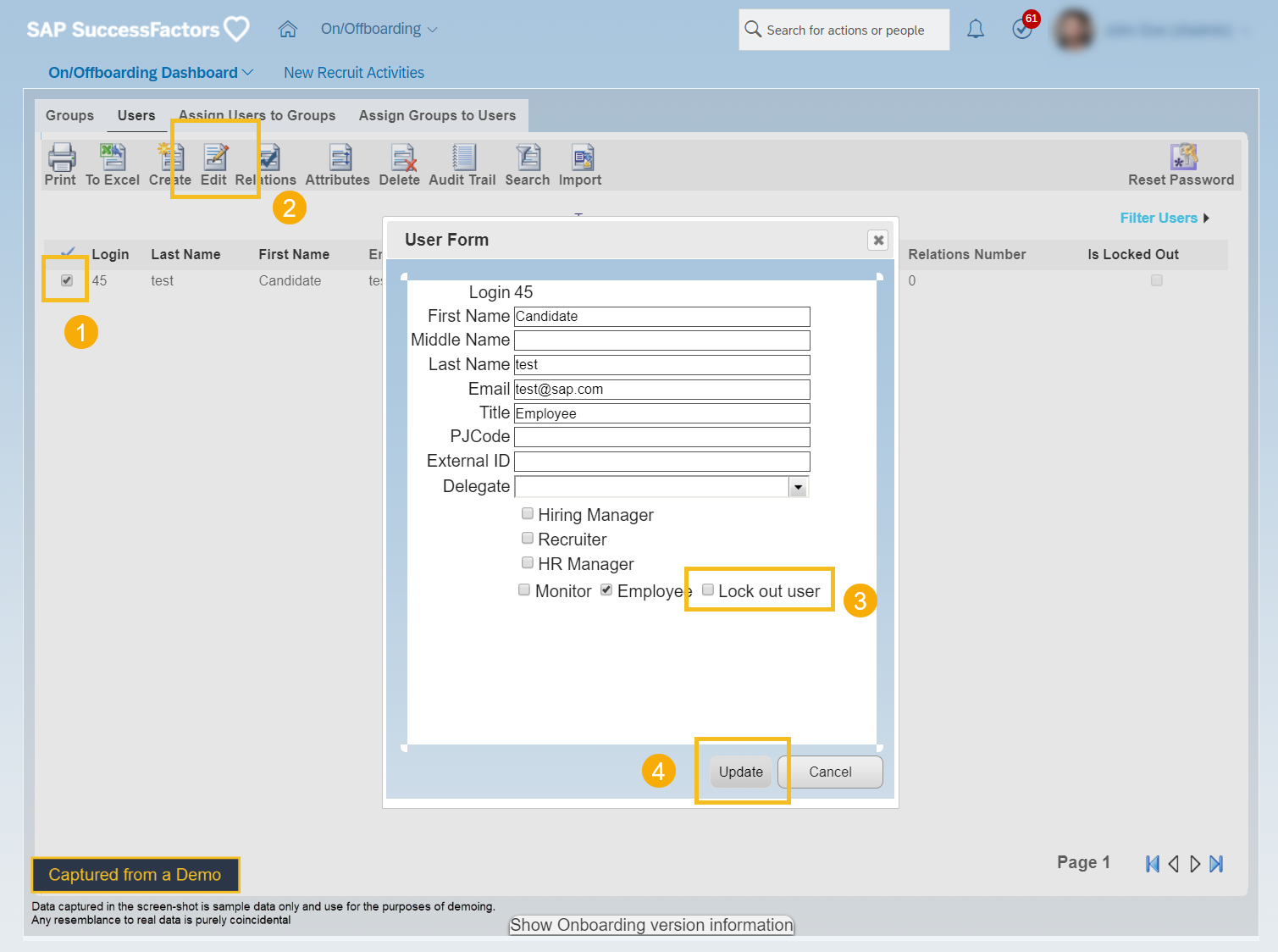Uncheck the row checkbox for login 45

pyautogui.click(x=67, y=280)
